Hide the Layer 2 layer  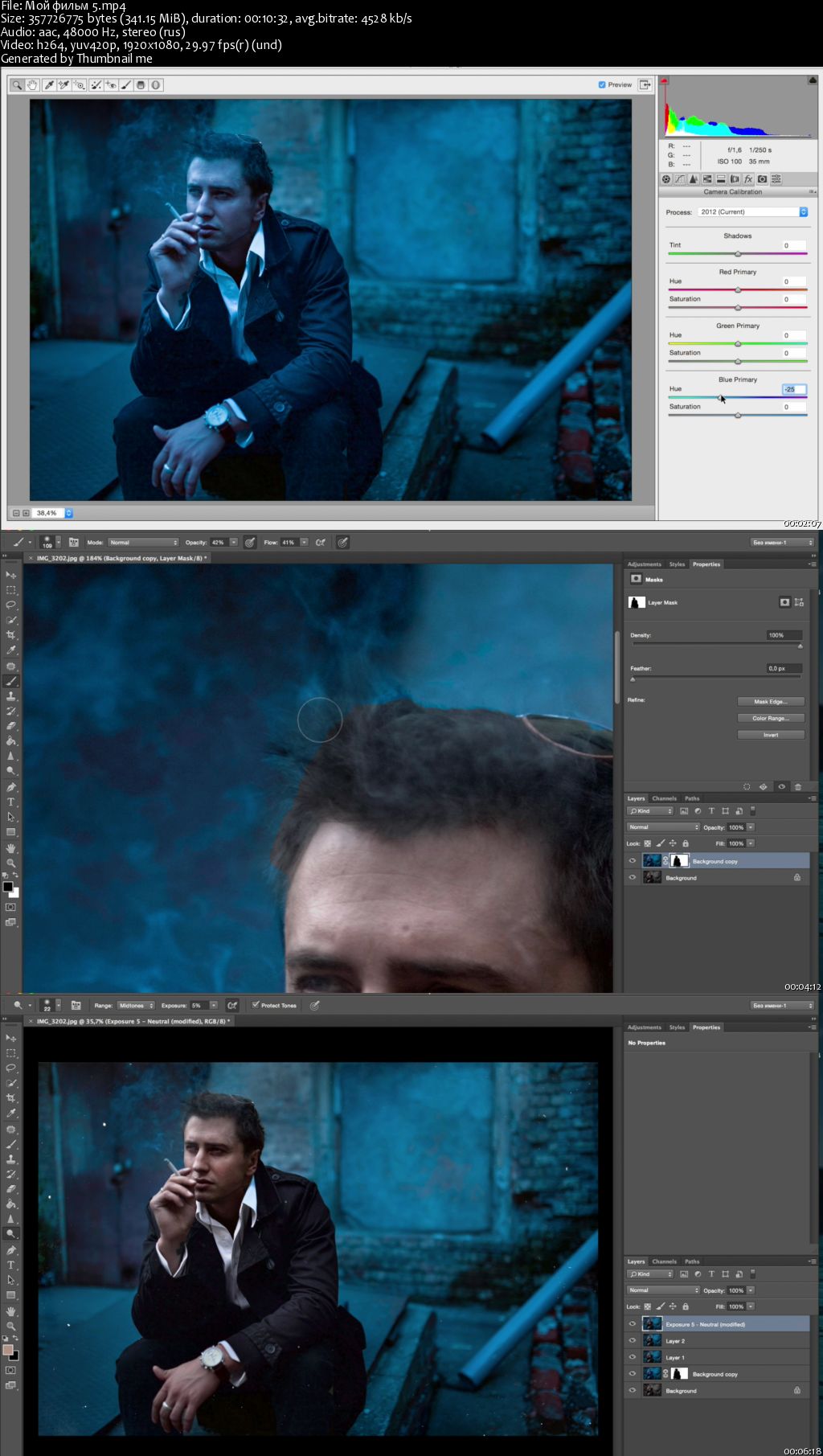pos(633,1341)
